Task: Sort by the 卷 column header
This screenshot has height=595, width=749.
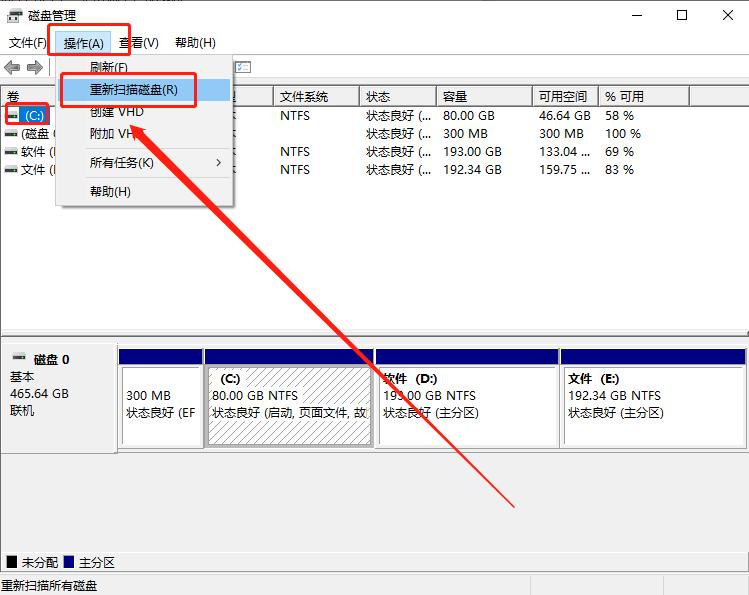Action: [29, 96]
